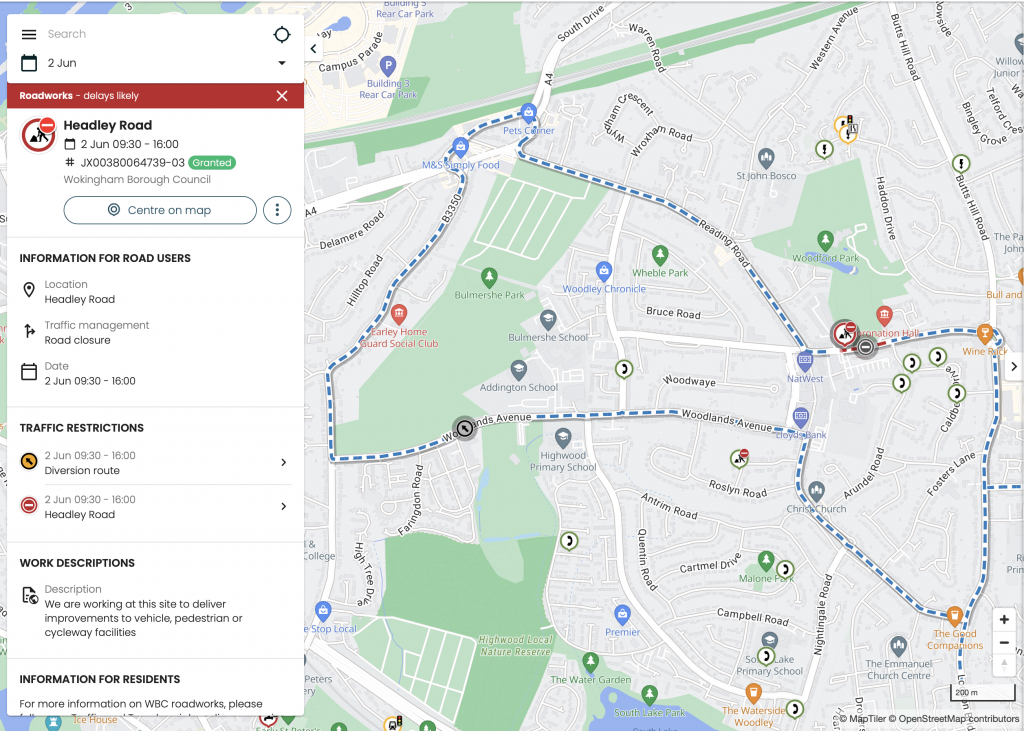Click the Granted permit status badge

click(x=212, y=162)
